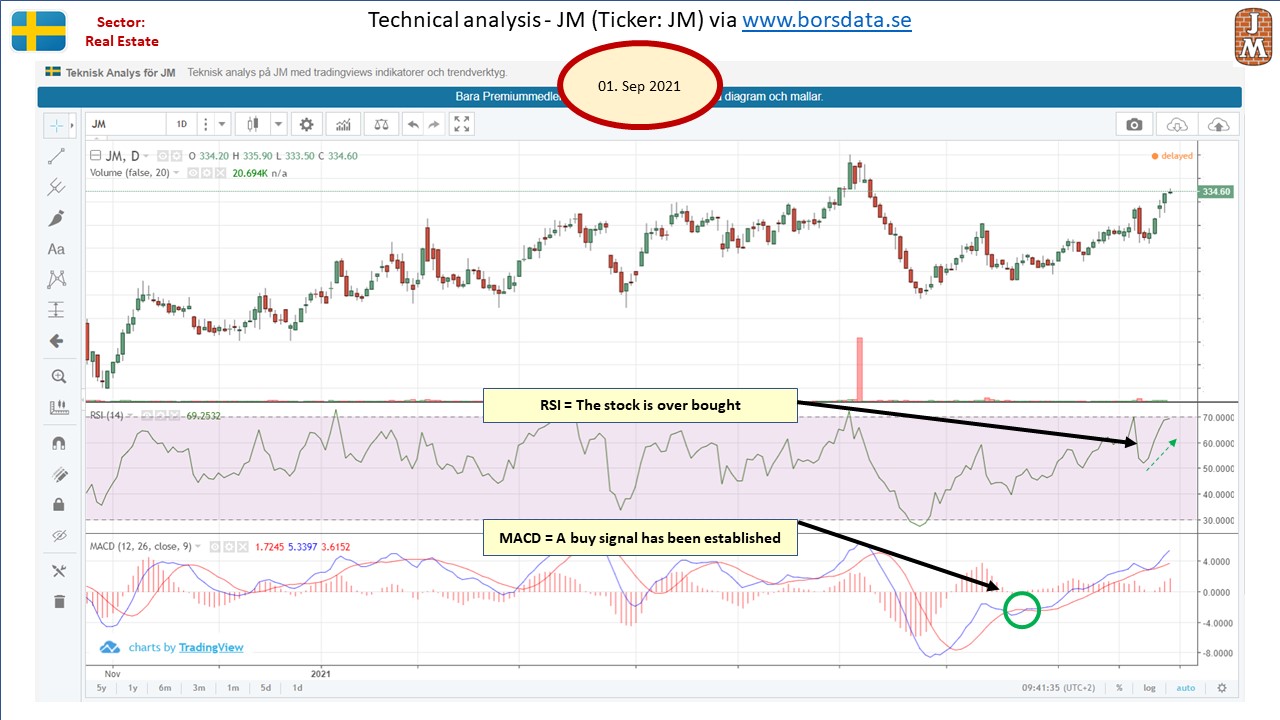Click the redo arrow in toolbar

tap(434, 124)
